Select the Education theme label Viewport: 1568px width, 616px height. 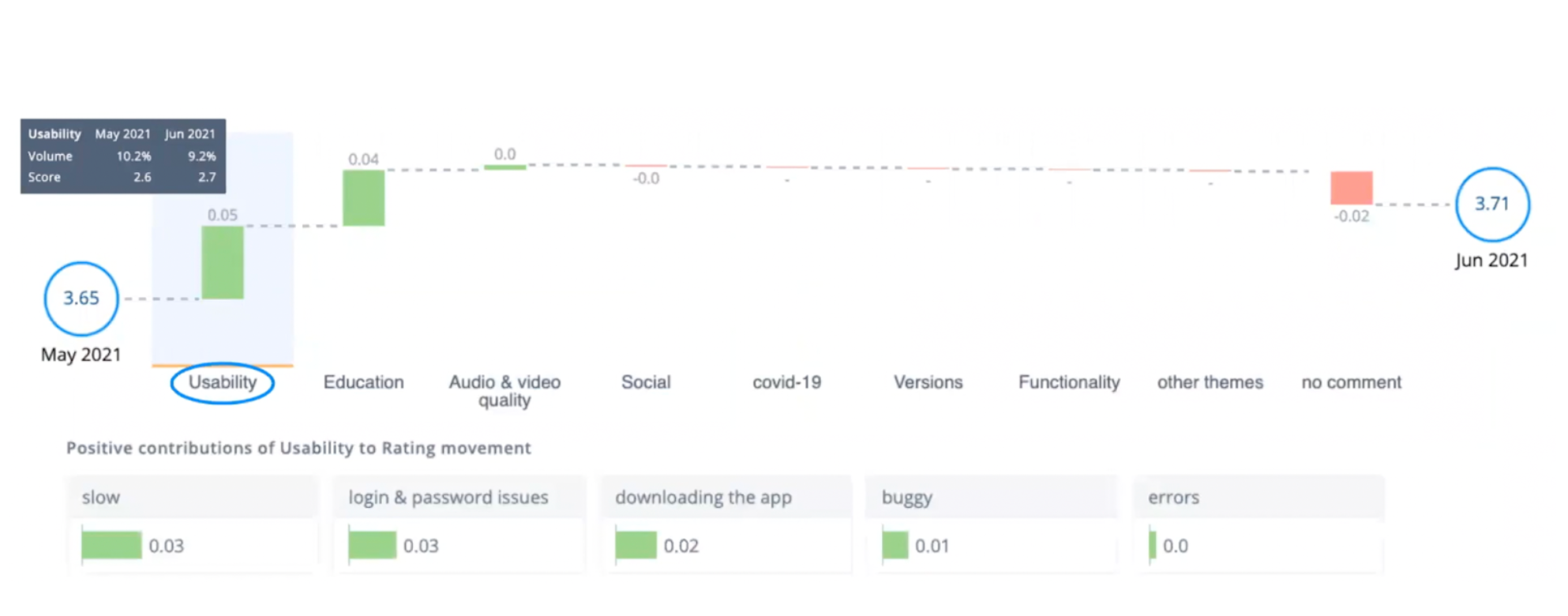(363, 383)
